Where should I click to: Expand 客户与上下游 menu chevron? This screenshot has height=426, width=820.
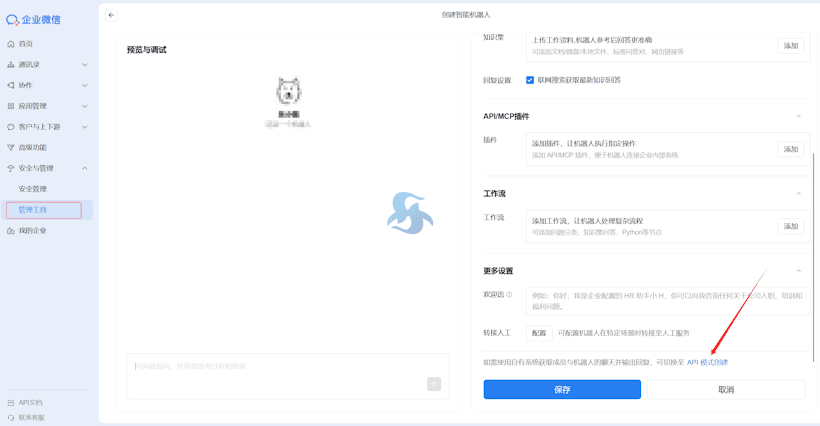click(85, 127)
